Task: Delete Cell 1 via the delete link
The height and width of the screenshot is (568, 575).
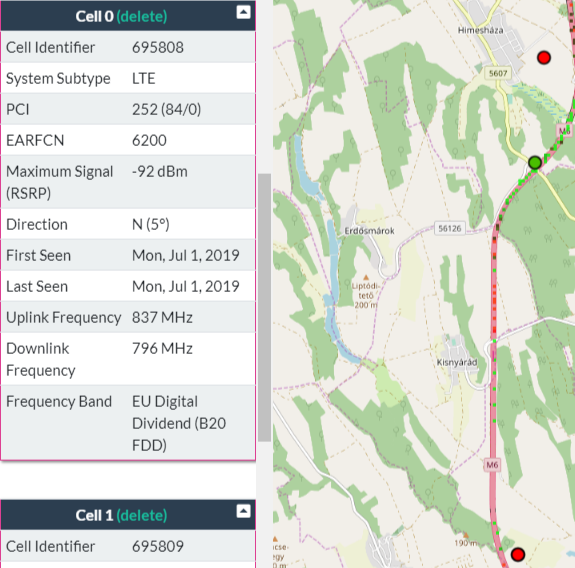Action: point(142,515)
